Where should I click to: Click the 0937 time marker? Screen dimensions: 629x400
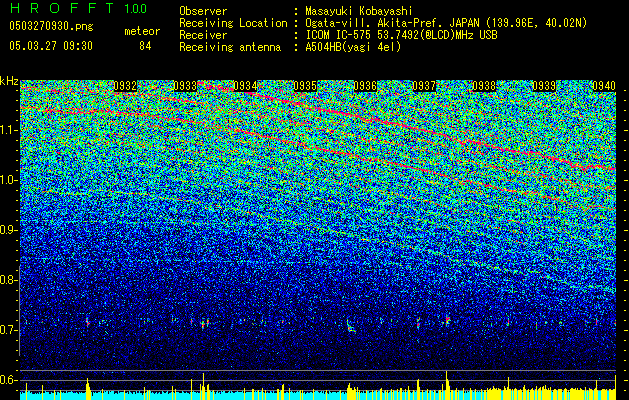tap(424, 86)
